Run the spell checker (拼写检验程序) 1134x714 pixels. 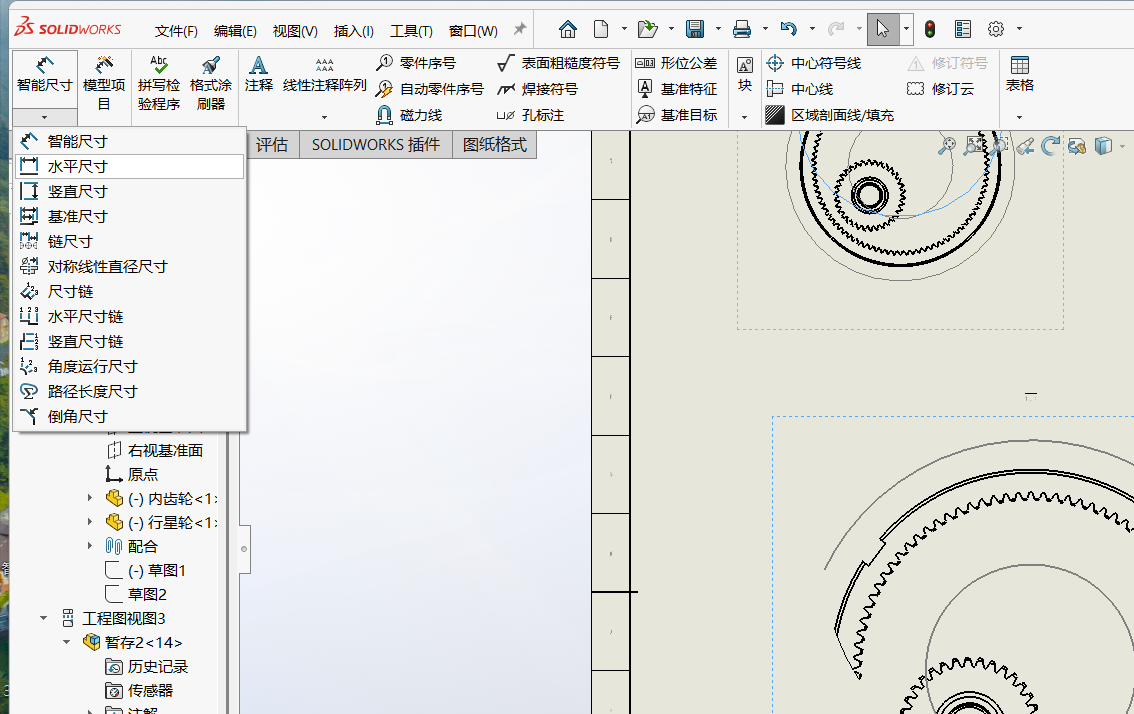(158, 83)
